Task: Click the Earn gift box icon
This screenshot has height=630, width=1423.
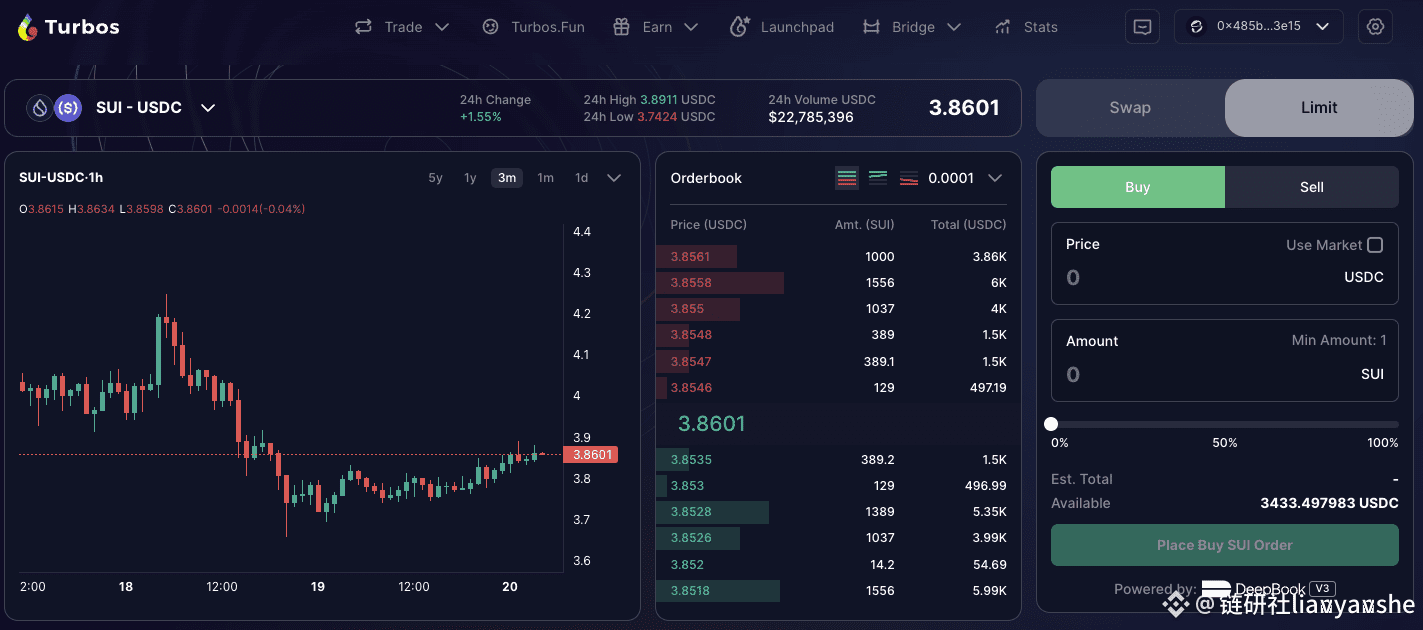Action: pos(621,27)
